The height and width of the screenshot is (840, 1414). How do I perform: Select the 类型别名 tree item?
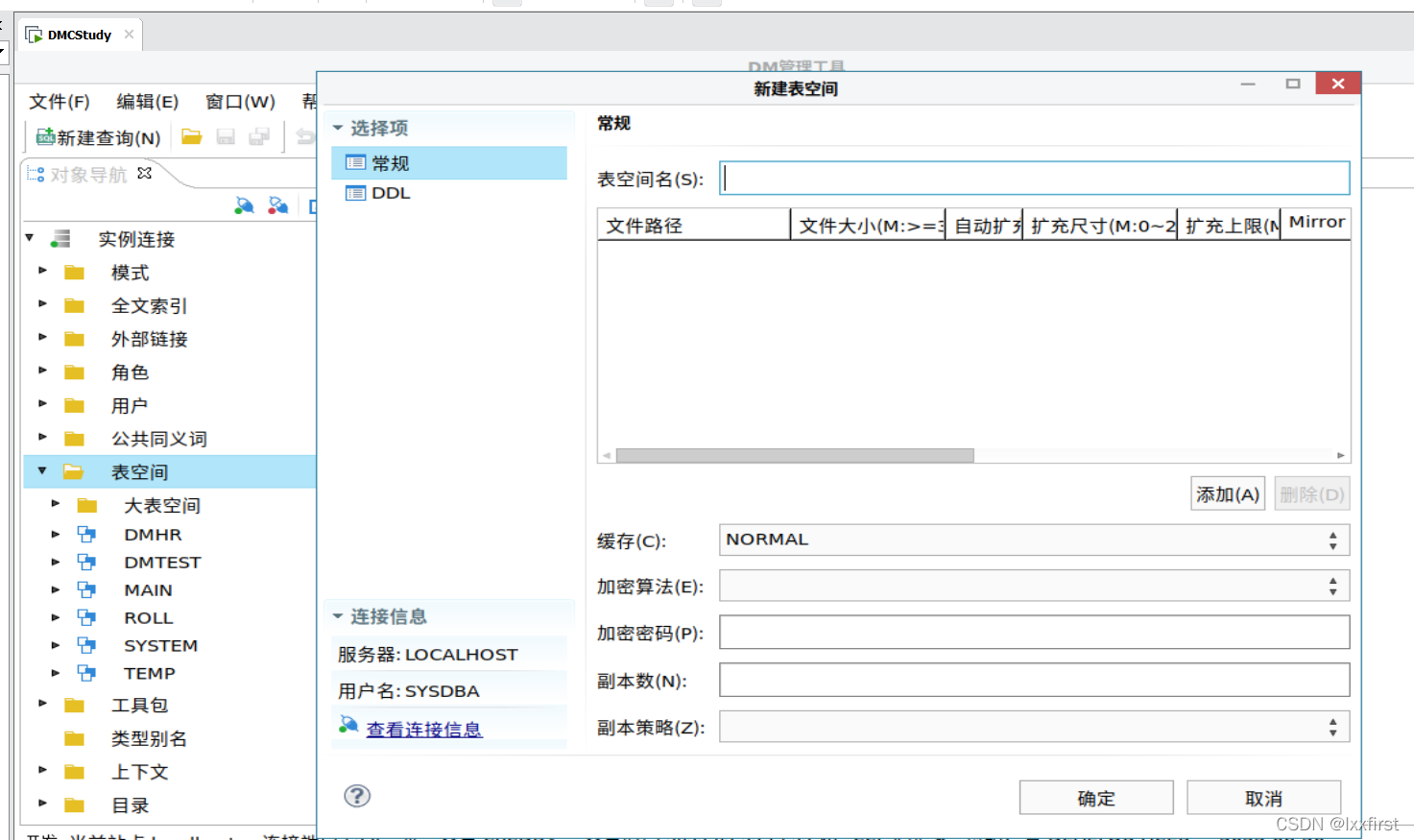tap(149, 738)
